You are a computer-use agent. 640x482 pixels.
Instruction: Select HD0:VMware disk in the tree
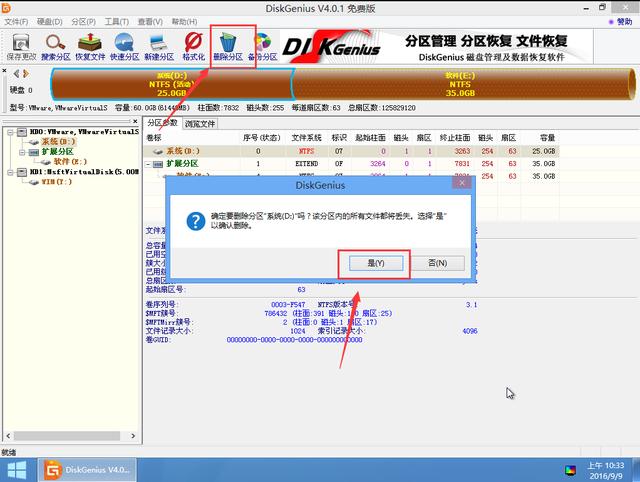coord(84,132)
